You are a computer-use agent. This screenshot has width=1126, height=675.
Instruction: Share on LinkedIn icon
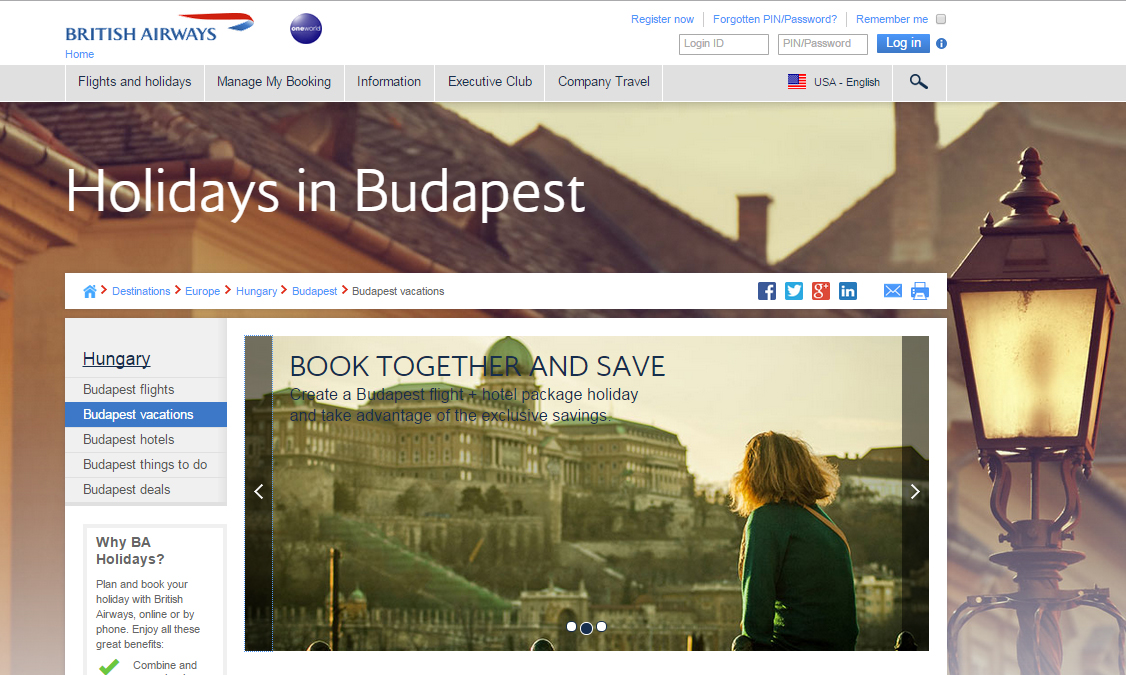[x=848, y=291]
